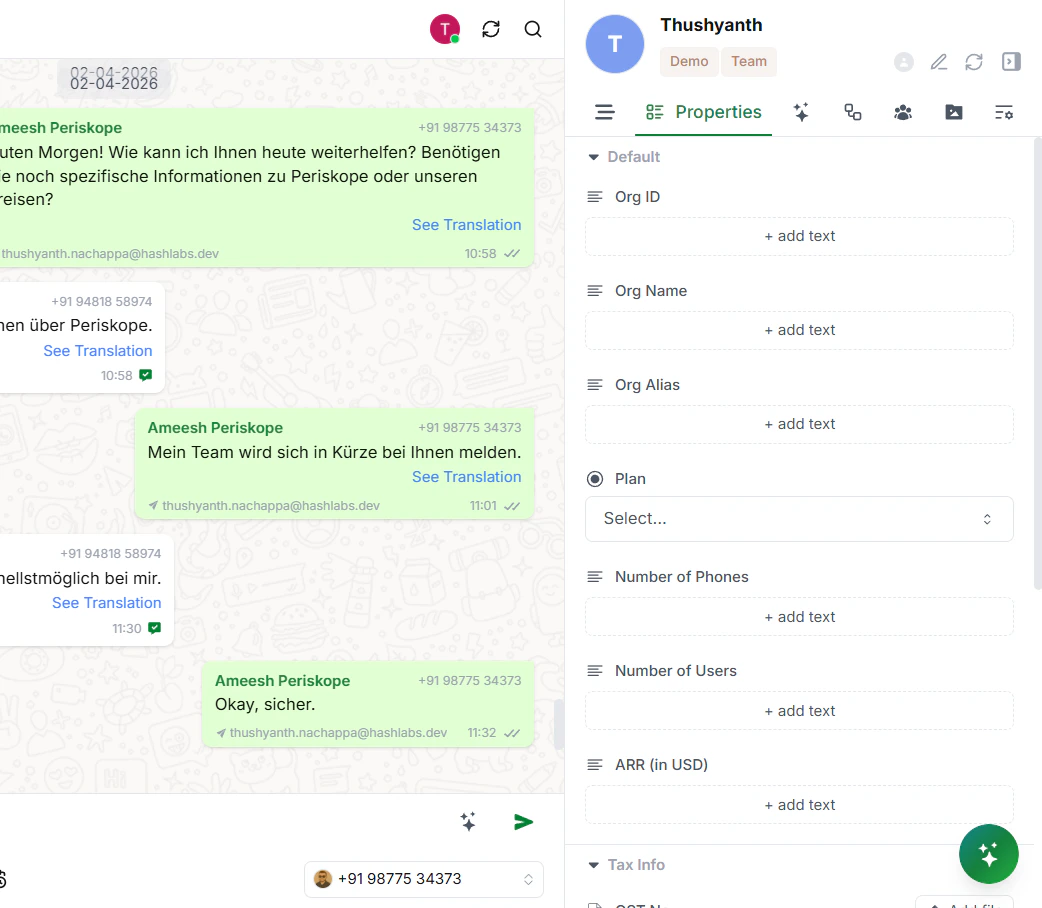This screenshot has width=1042, height=908.
Task: Collapse the Default section
Action: coord(593,157)
